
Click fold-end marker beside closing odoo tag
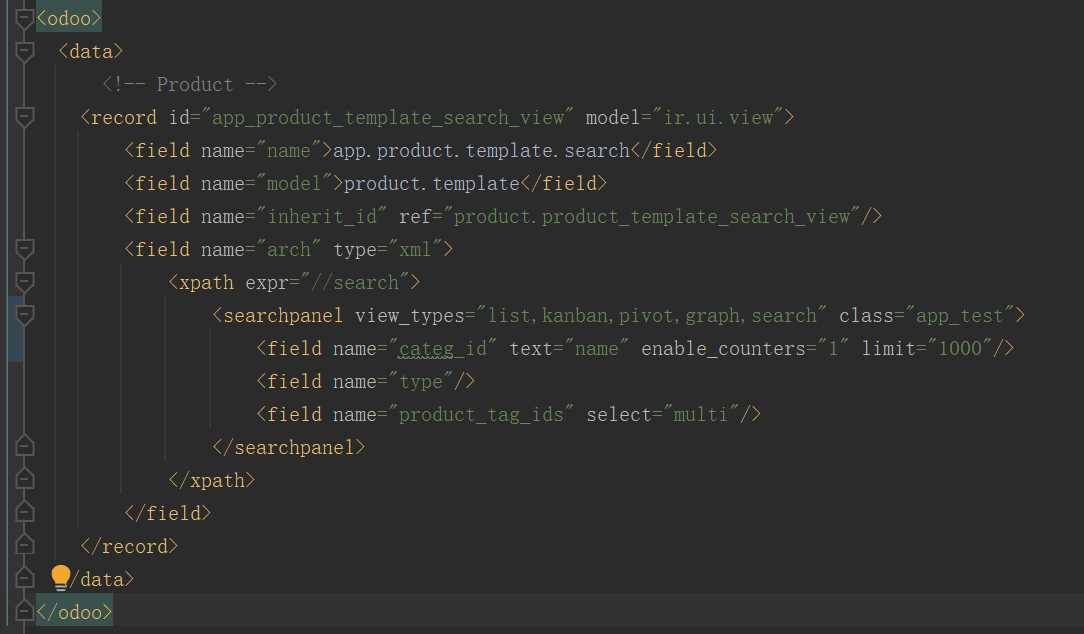pos(25,610)
